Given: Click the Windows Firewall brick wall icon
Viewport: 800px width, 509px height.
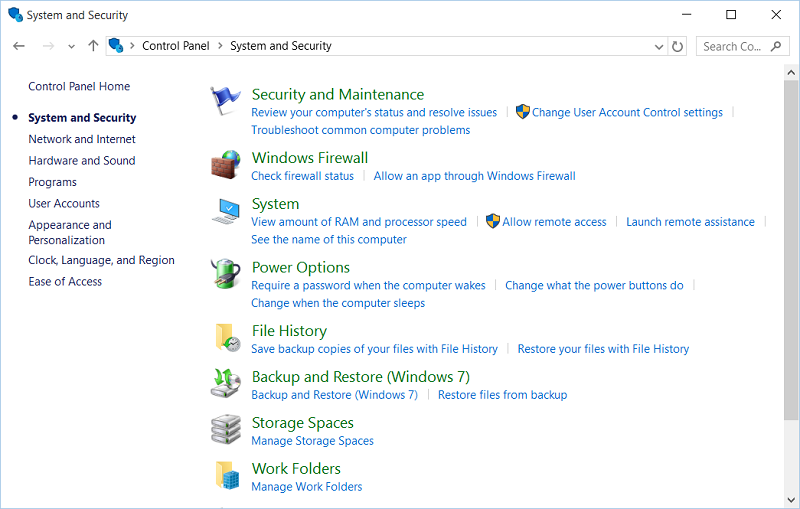Looking at the screenshot, I should click(226, 165).
